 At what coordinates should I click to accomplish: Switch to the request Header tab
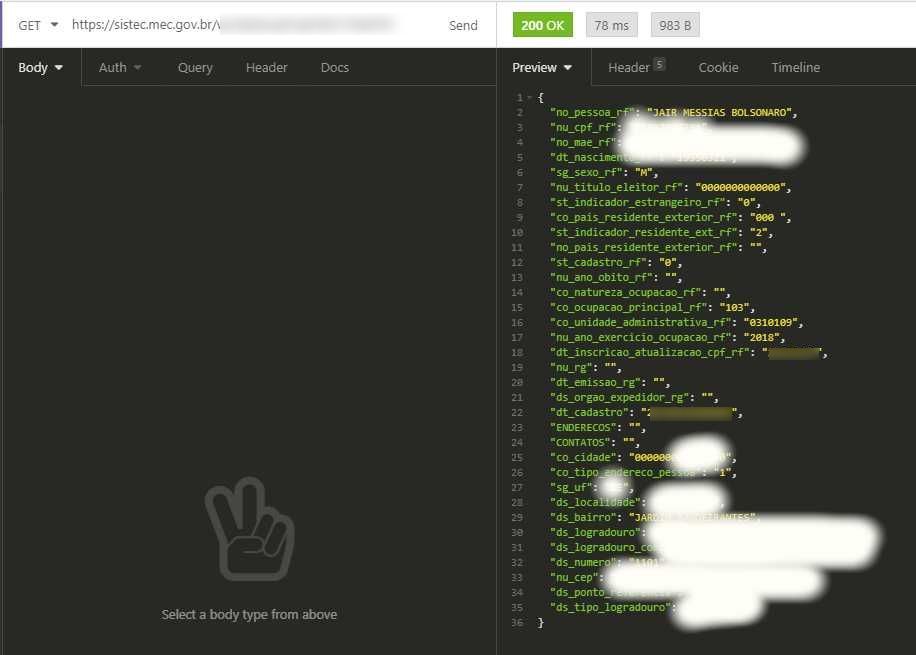pyautogui.click(x=266, y=67)
